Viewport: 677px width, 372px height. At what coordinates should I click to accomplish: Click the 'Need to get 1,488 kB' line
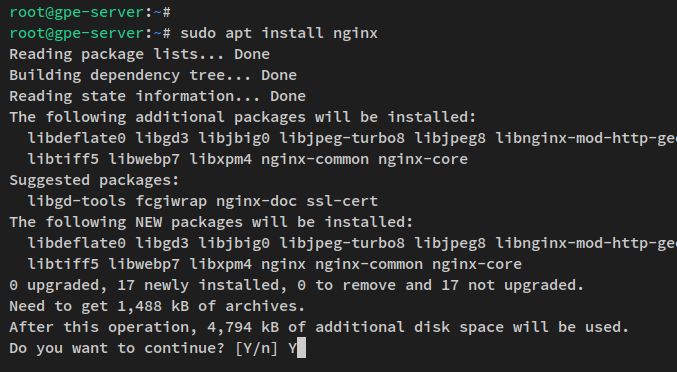(x=157, y=306)
